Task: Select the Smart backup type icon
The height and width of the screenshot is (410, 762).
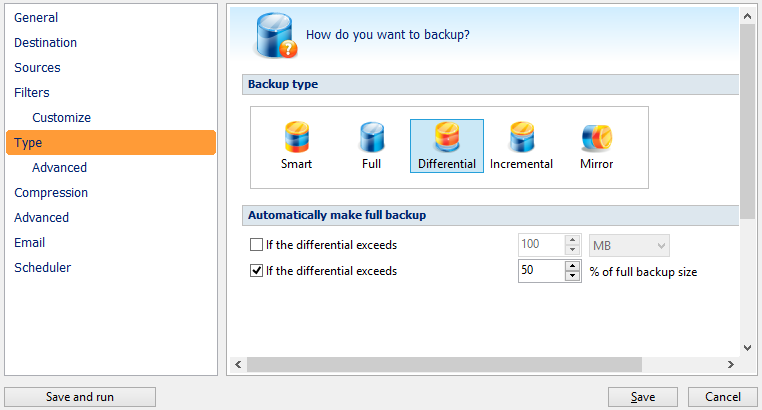Action: 296,137
